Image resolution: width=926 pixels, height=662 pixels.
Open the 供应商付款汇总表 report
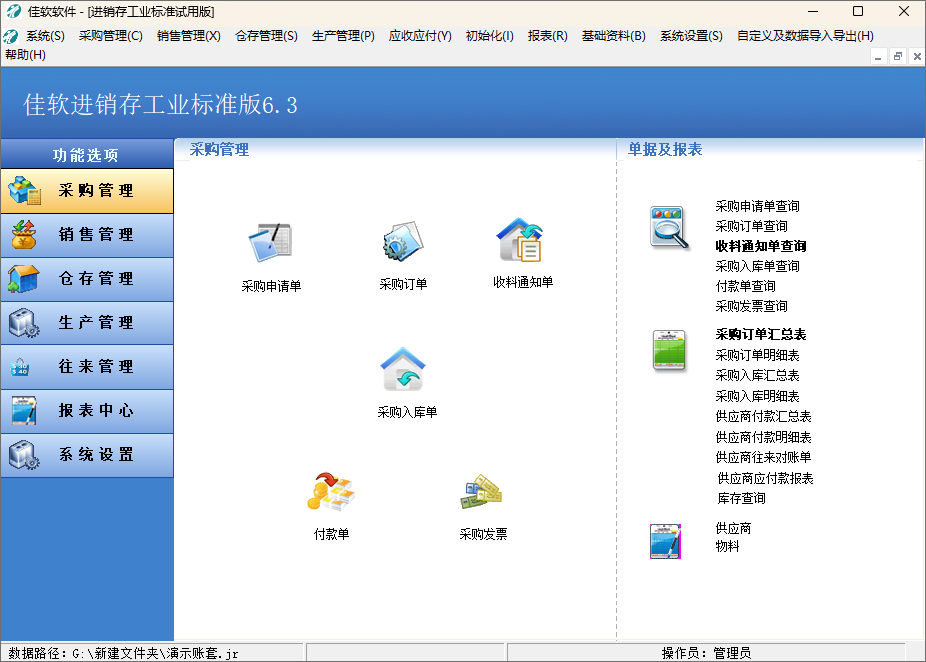[x=763, y=417]
